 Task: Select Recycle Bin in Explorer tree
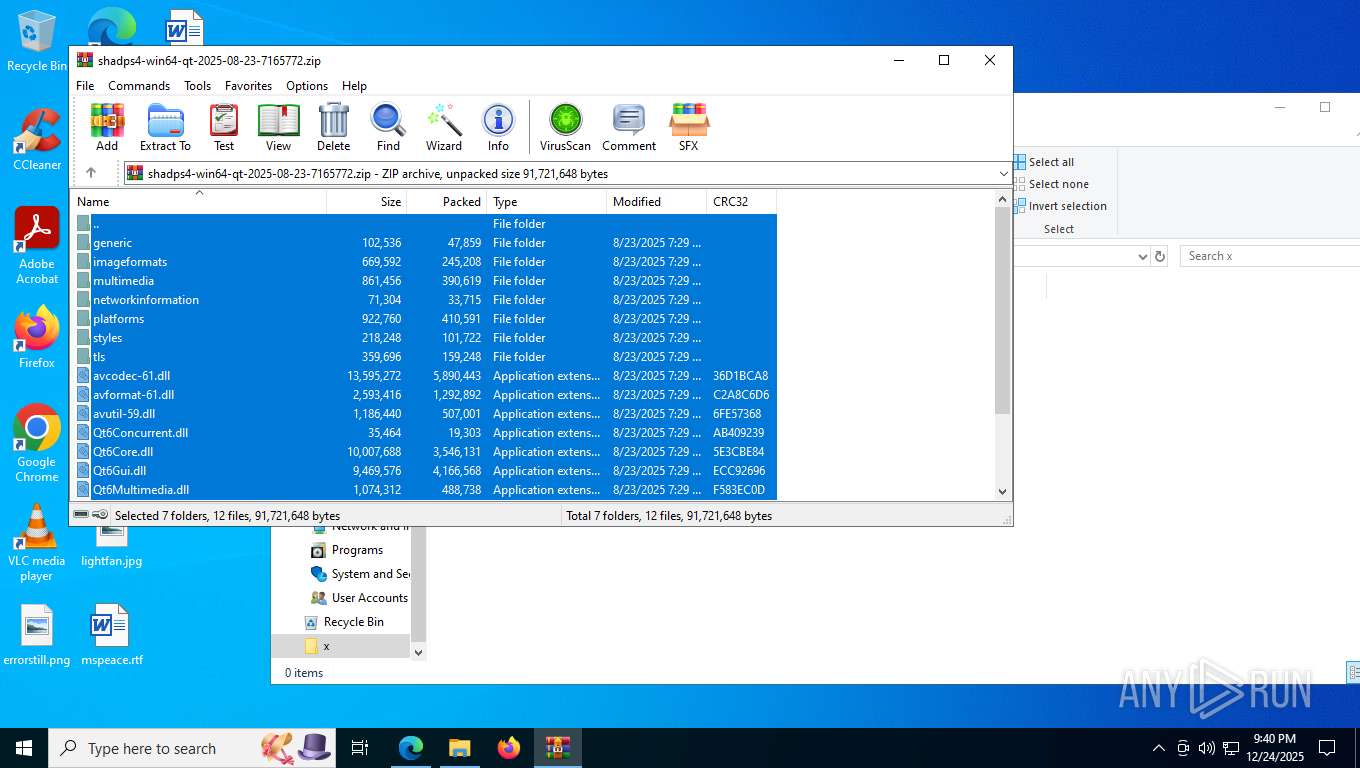point(344,622)
